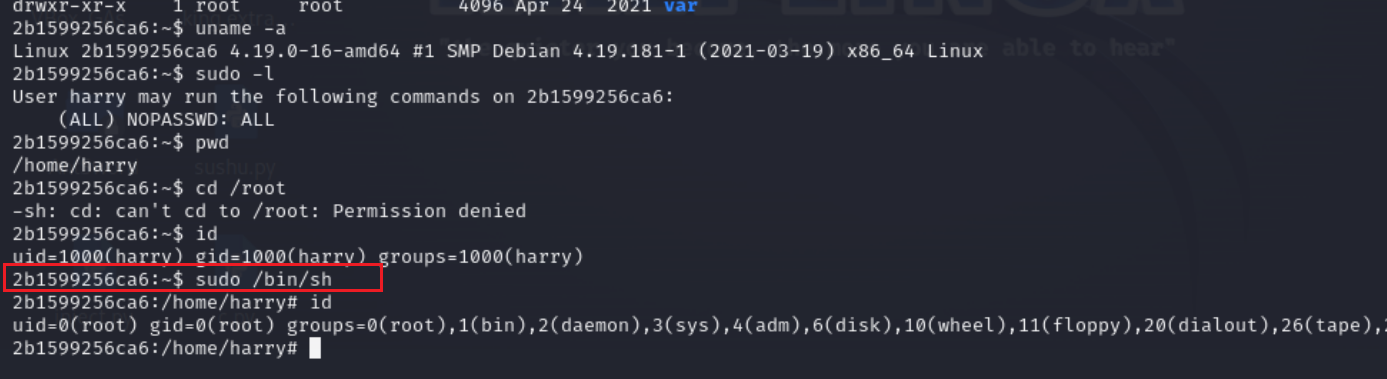Click the 'pwd' command text
This screenshot has width=1387, height=379.
click(212, 142)
